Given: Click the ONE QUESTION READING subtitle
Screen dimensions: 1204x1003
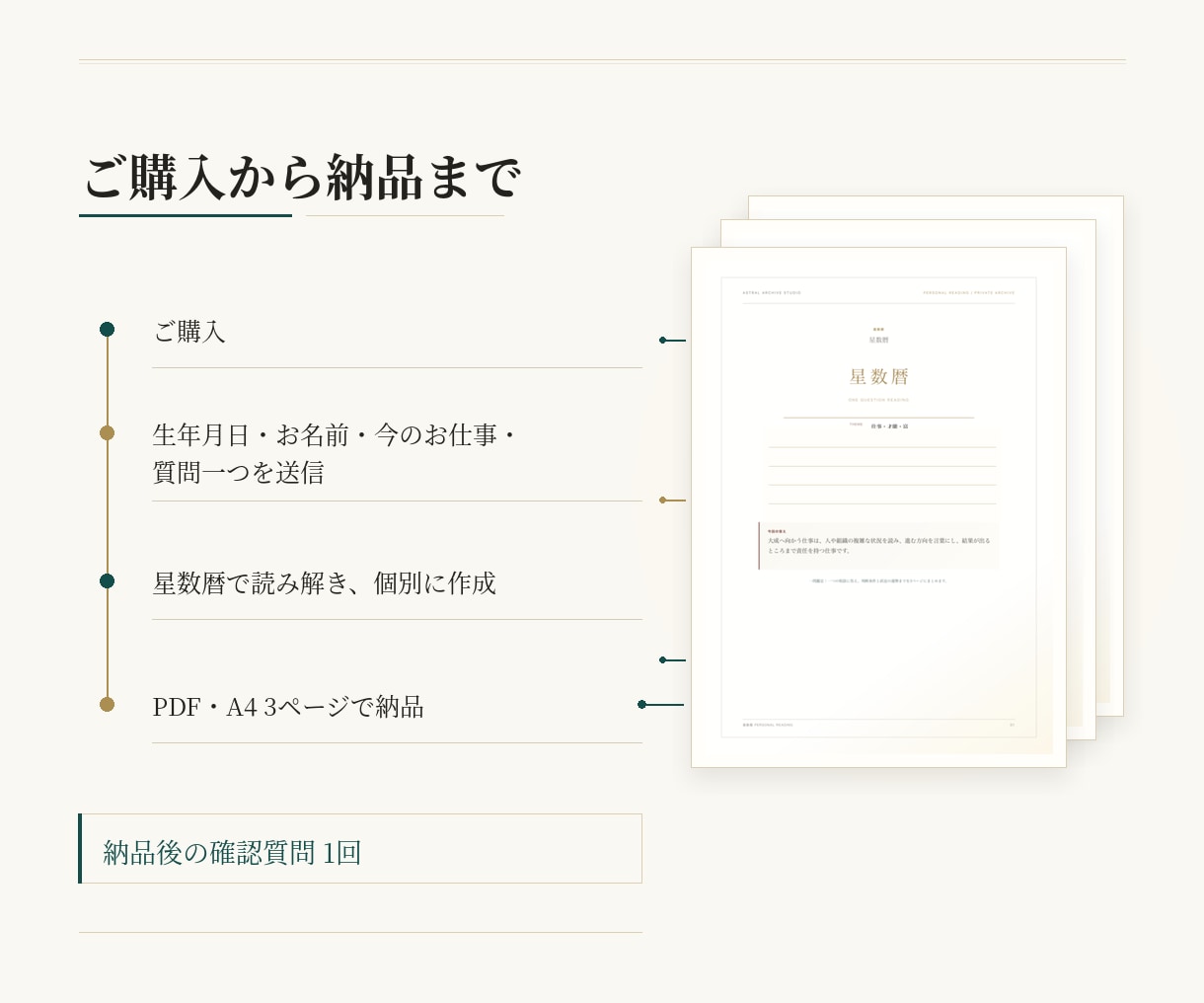Looking at the screenshot, I should click(x=878, y=400).
